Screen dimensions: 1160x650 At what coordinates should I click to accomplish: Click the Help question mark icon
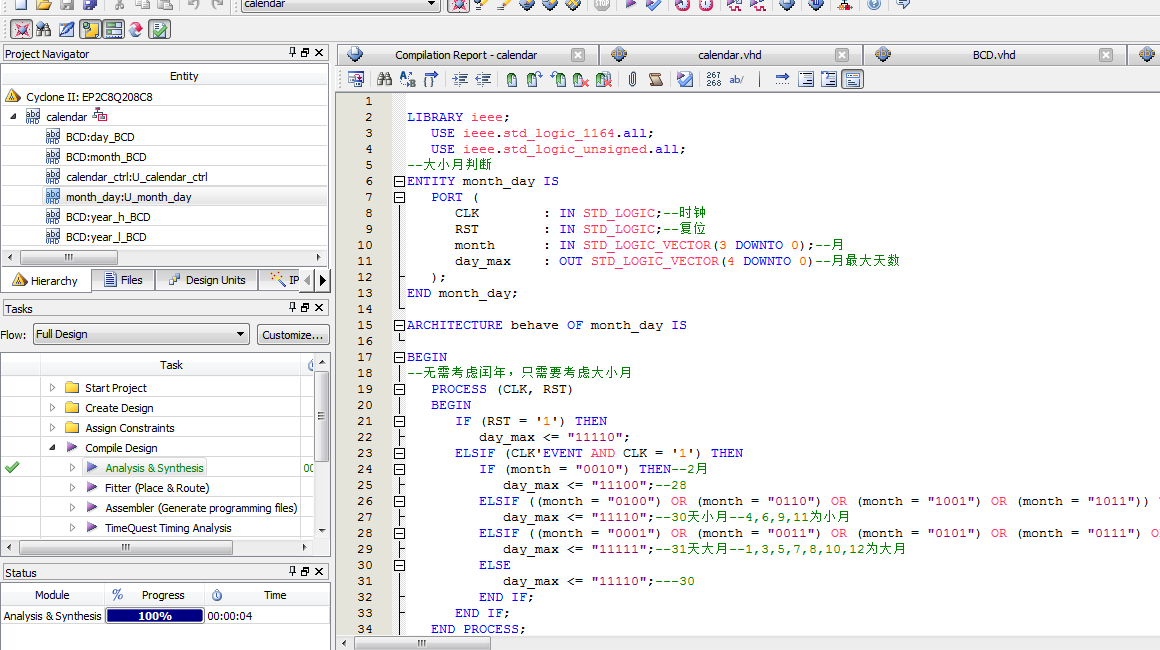(x=874, y=5)
